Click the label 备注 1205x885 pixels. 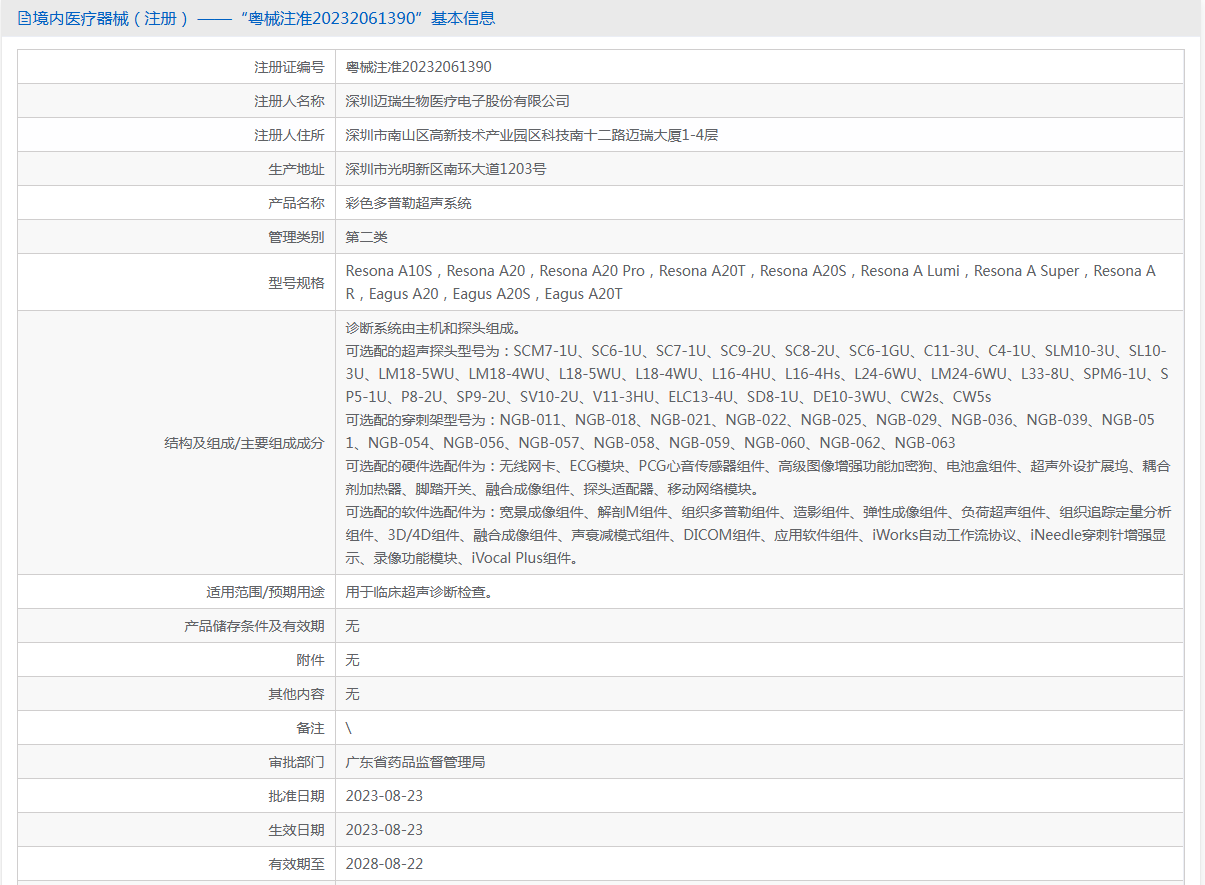tap(311, 728)
